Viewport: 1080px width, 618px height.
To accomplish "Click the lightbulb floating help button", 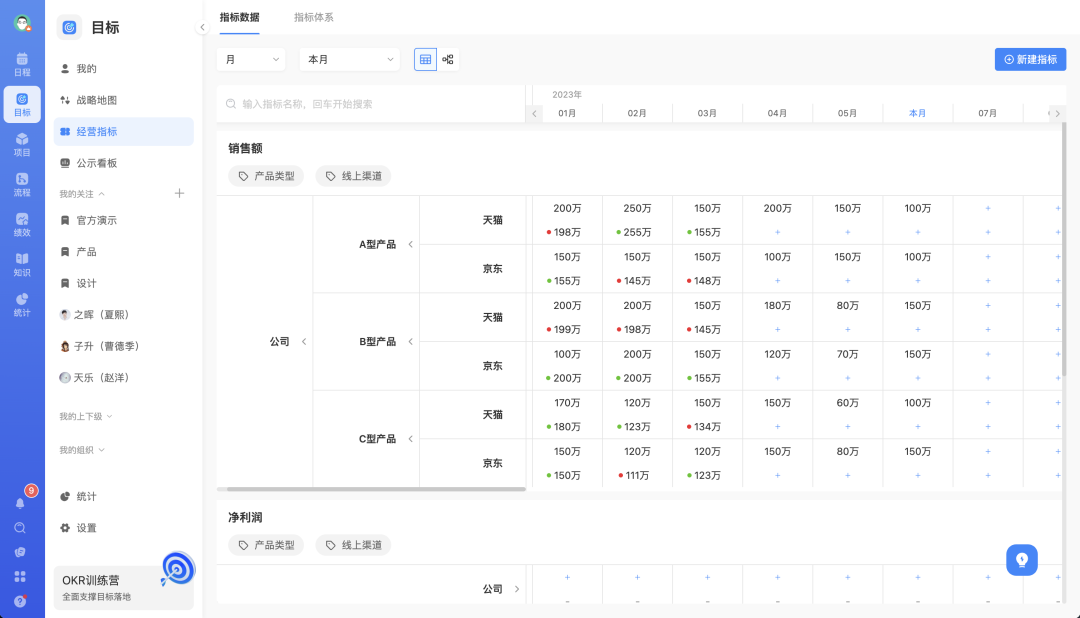I will pyautogui.click(x=1021, y=559).
